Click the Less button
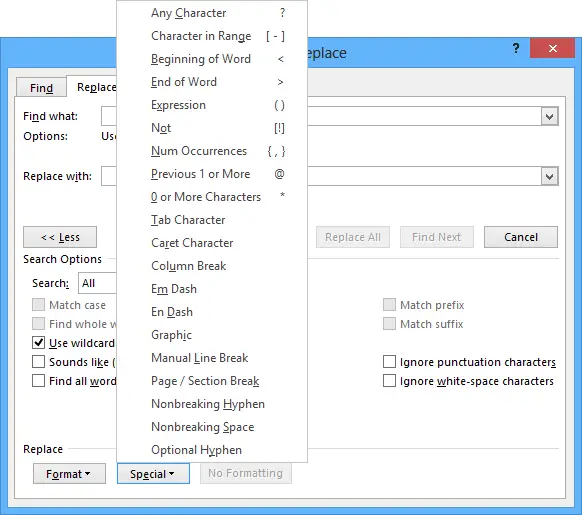This screenshot has height=515, width=582. coord(60,237)
